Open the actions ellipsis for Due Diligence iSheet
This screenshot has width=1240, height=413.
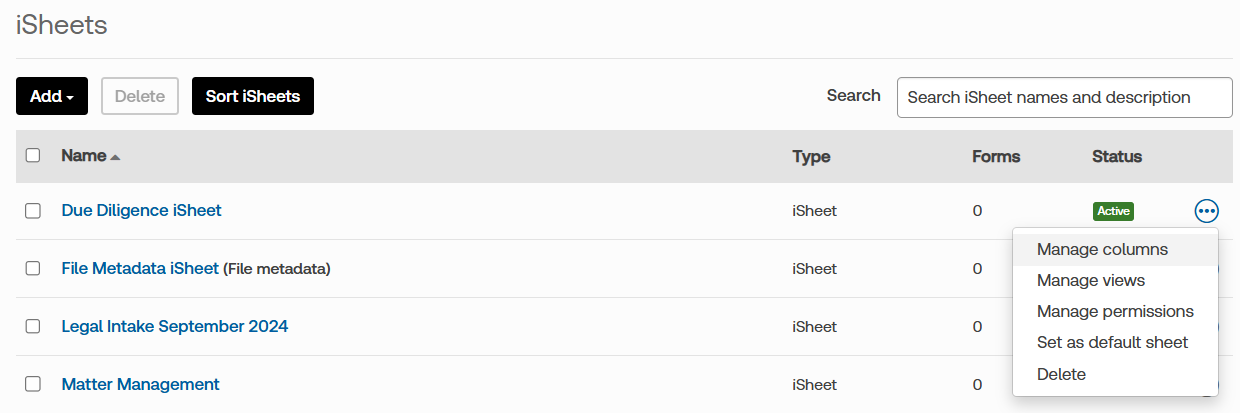(x=1207, y=211)
